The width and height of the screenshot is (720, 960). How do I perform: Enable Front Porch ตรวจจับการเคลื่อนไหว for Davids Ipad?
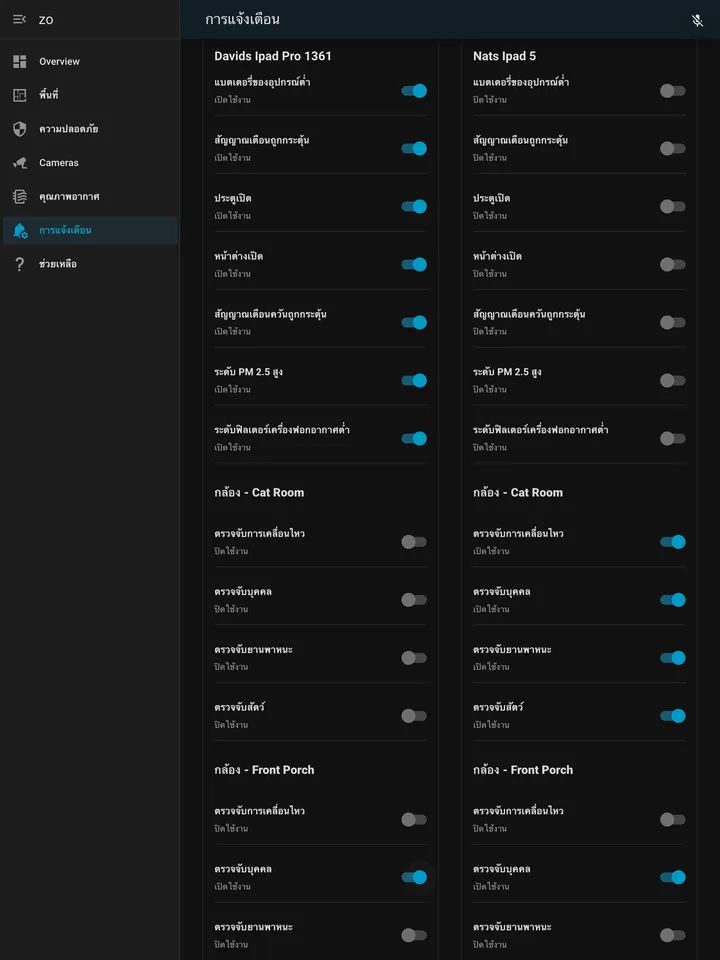tap(414, 819)
